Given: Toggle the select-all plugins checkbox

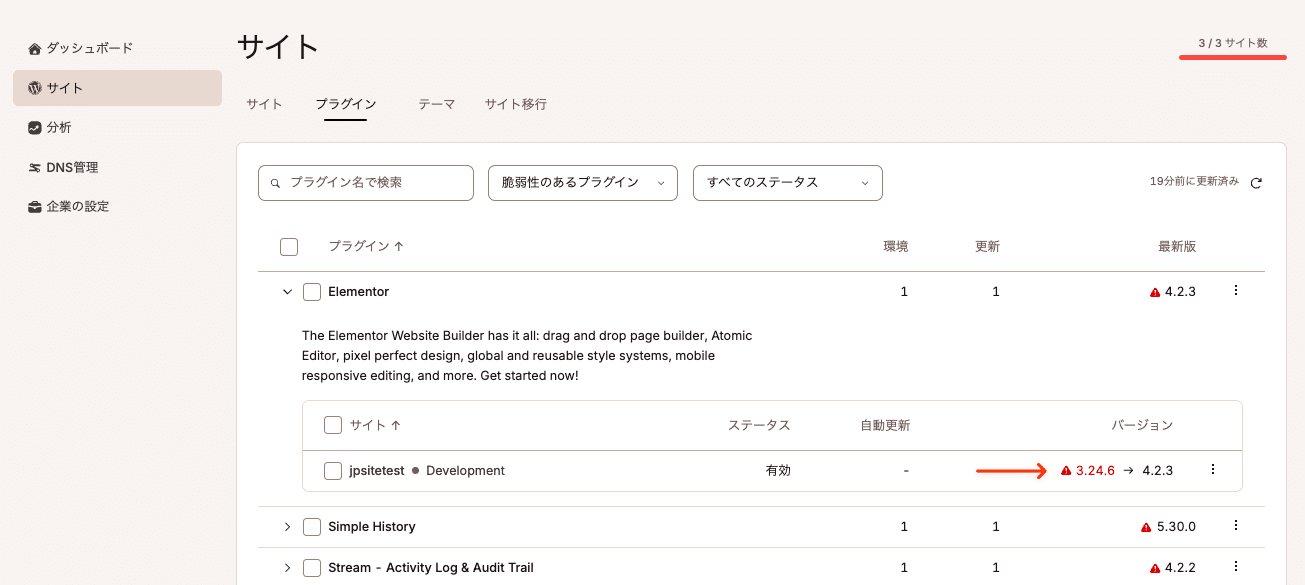Looking at the screenshot, I should click(x=289, y=247).
